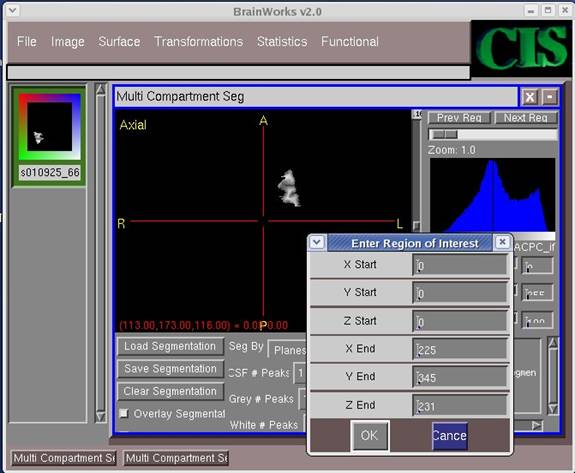The width and height of the screenshot is (575, 473).
Task: Close the Multi Compartment Seg panel
Action: pyautogui.click(x=530, y=97)
